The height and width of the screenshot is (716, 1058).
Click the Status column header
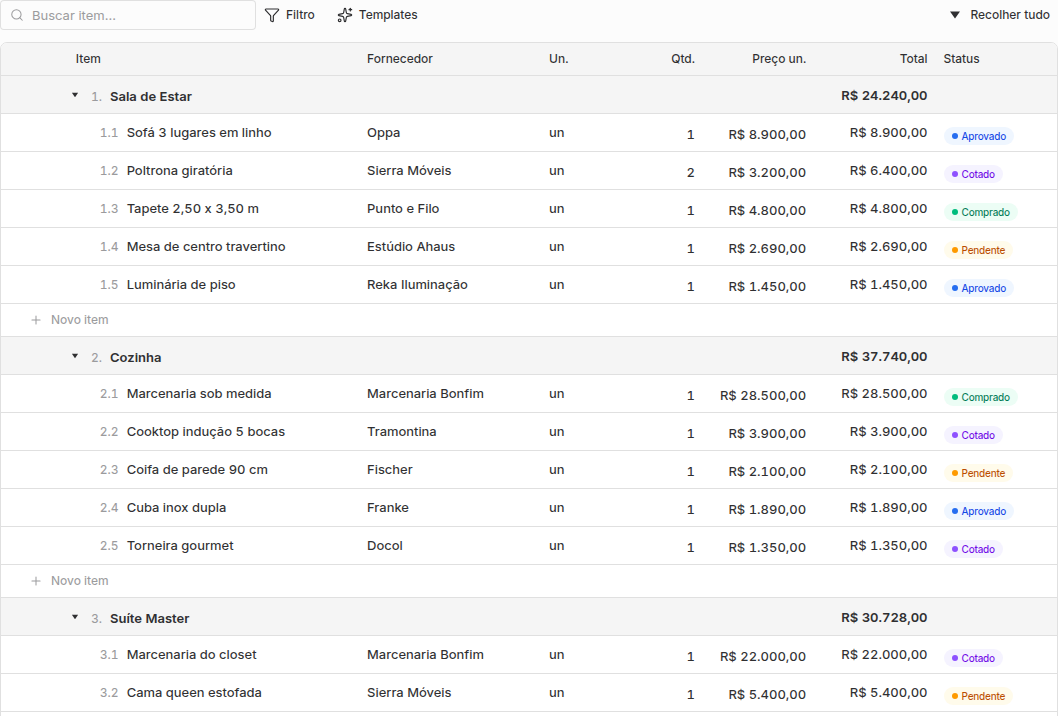click(x=961, y=59)
